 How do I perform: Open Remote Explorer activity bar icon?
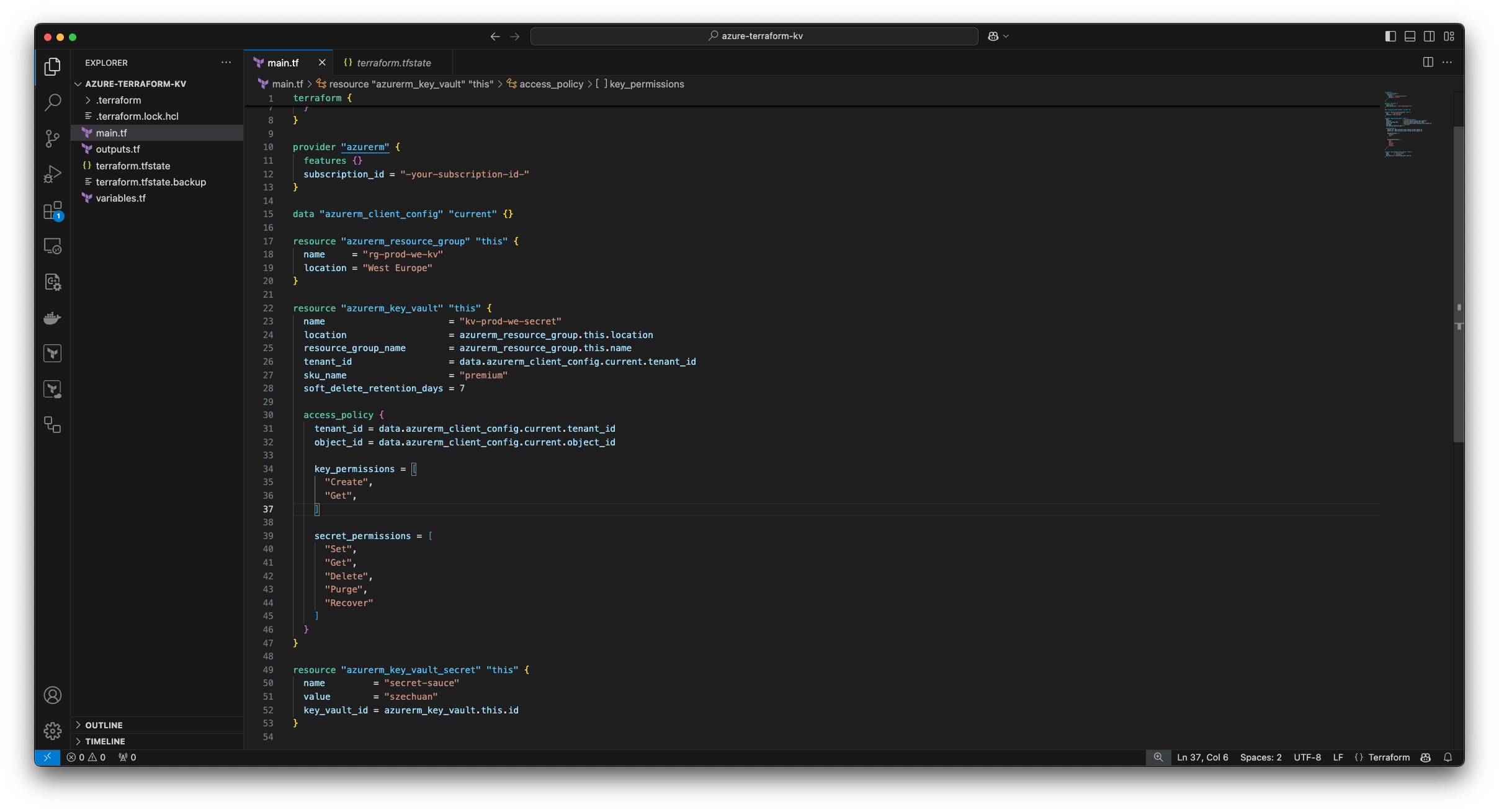coord(53,246)
